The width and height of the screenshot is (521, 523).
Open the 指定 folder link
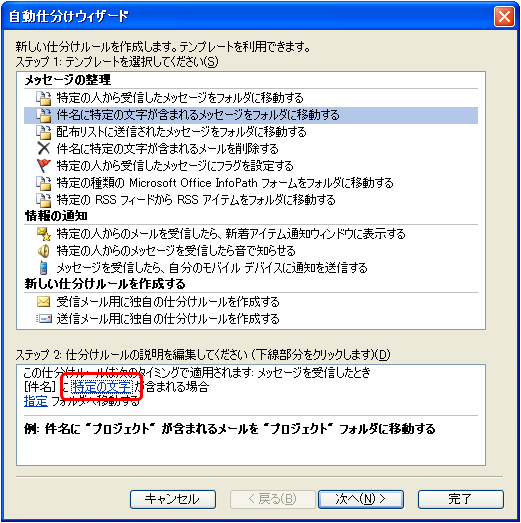tap(36, 401)
